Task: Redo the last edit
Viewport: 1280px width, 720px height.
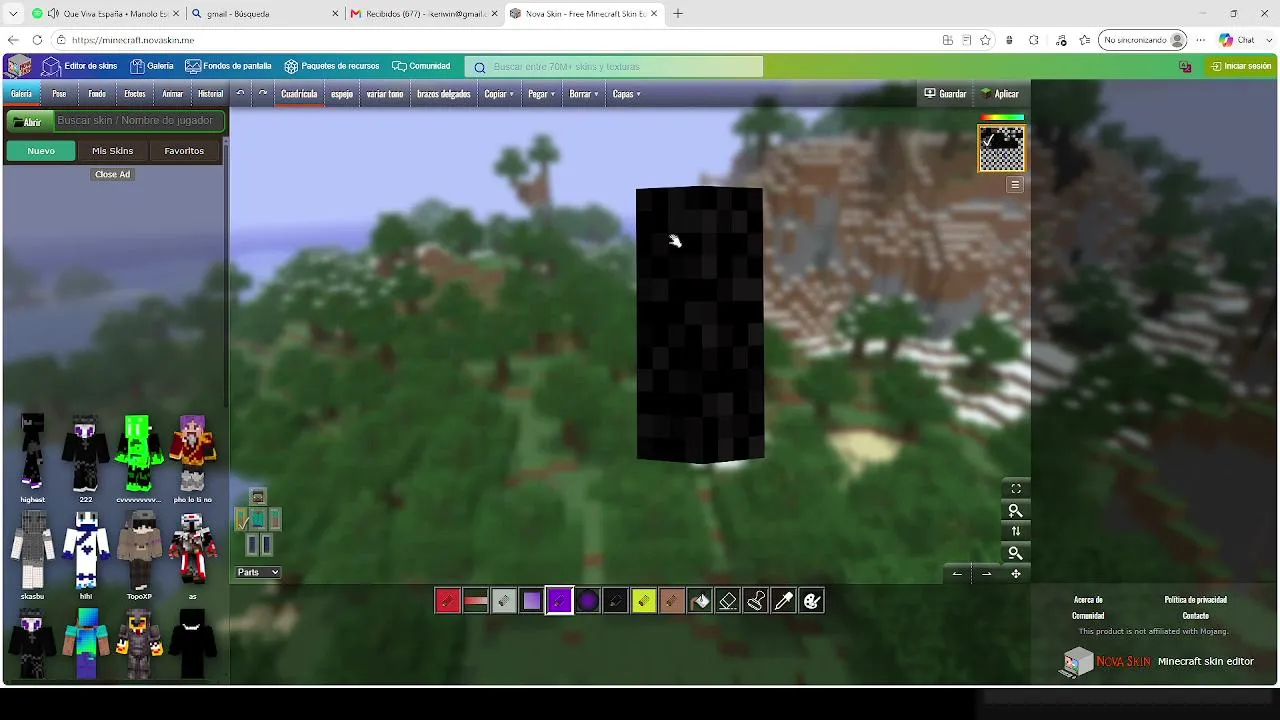Action: [x=263, y=94]
